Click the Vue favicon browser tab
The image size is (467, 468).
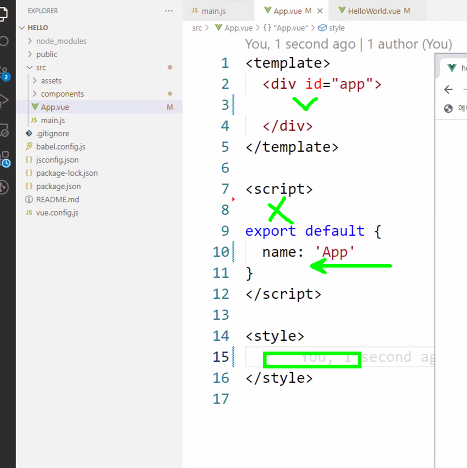452,68
